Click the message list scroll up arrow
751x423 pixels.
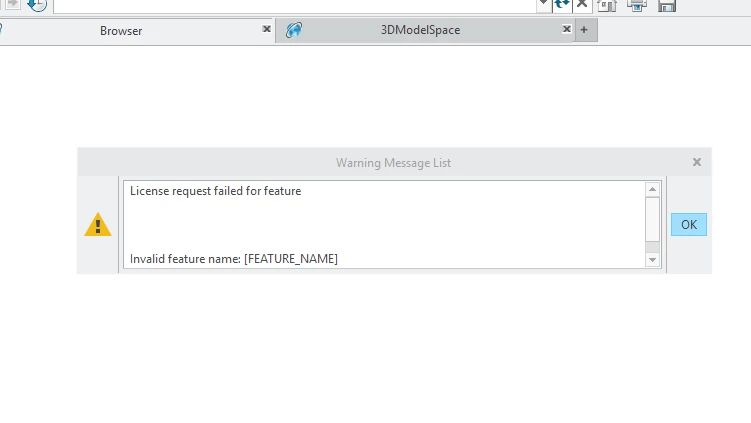pyautogui.click(x=652, y=189)
